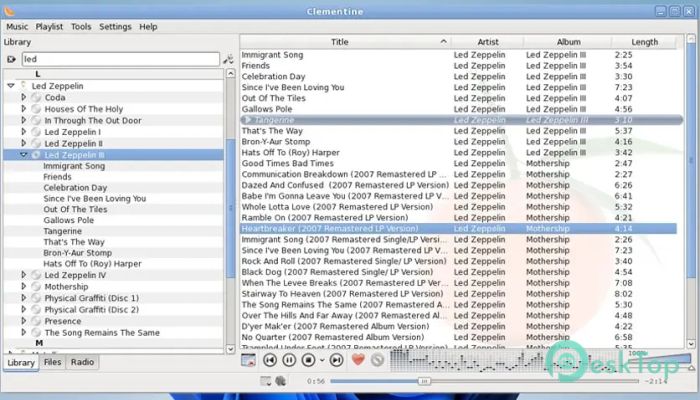The height and width of the screenshot is (400, 700).
Task: Click the disc icon next to Led Zeppelin IV
Action: point(36,275)
